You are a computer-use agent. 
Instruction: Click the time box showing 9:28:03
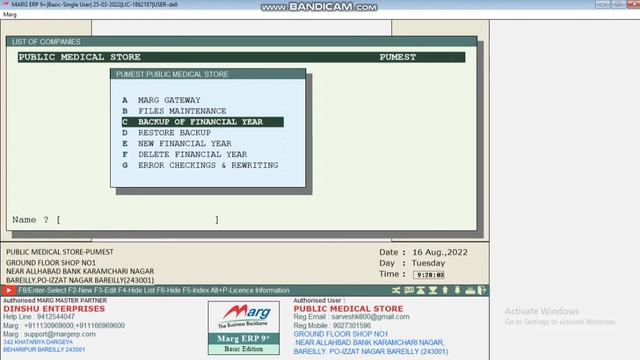[x=429, y=275]
